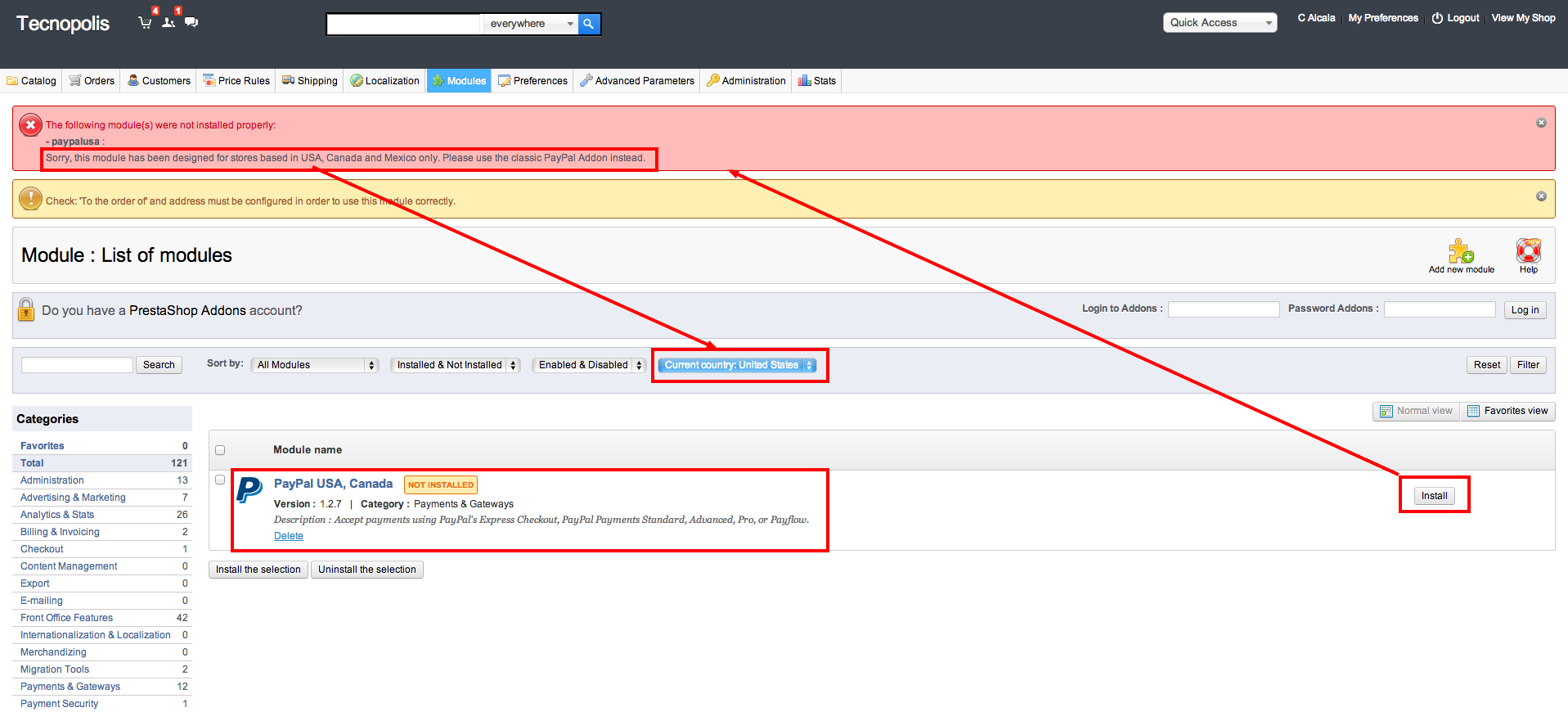This screenshot has height=712, width=1568.
Task: Click the padlock icon beside Addons account
Action: click(26, 309)
